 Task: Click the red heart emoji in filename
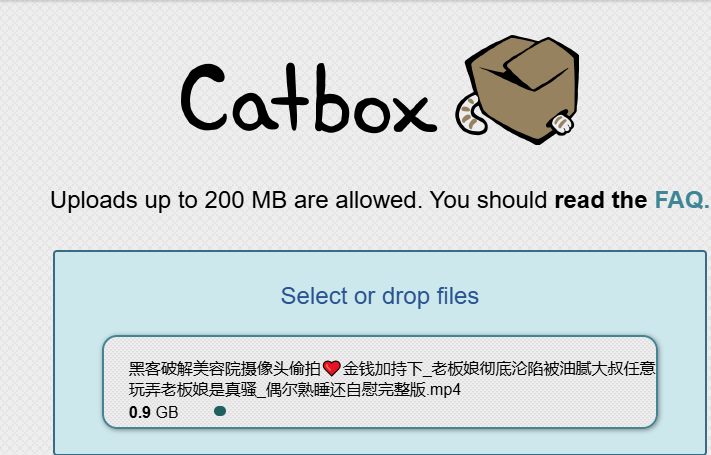[331, 368]
